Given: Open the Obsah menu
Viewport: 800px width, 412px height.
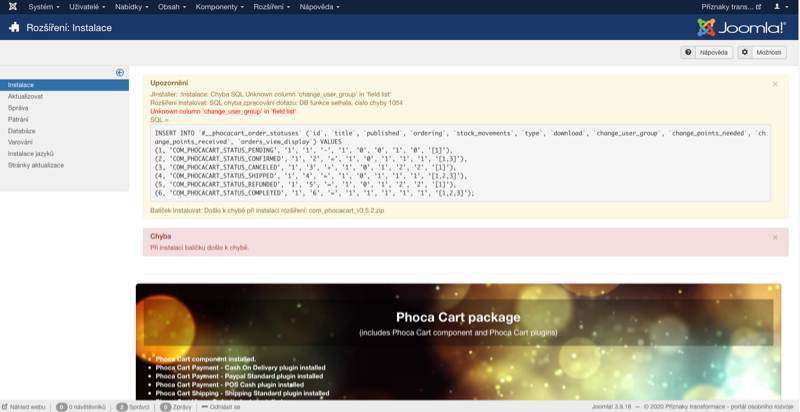Looking at the screenshot, I should pyautogui.click(x=171, y=7).
